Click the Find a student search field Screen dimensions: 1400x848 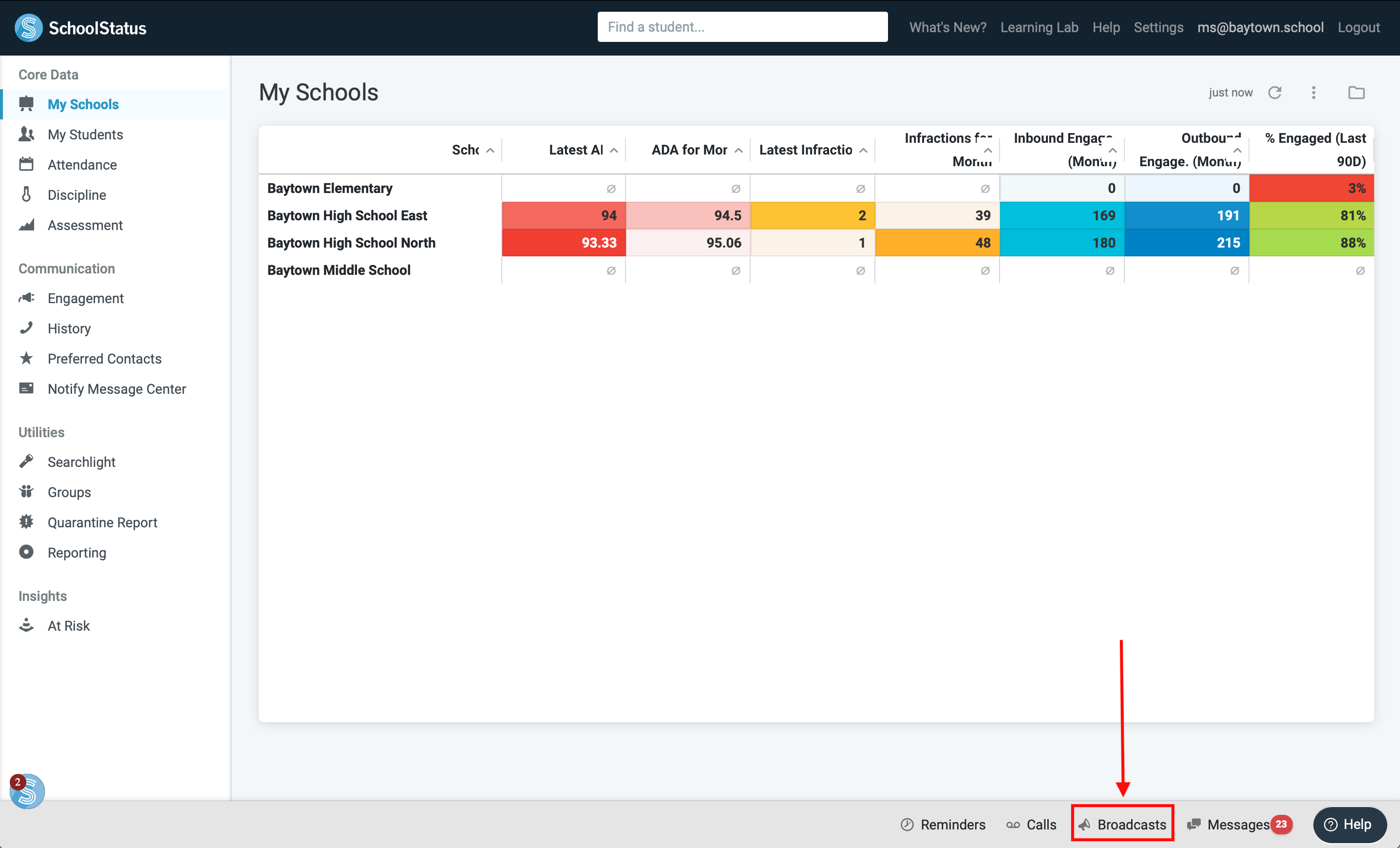click(x=742, y=27)
